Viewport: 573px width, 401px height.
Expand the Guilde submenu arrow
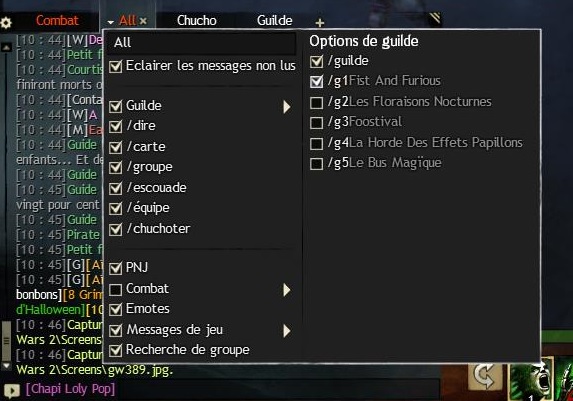click(x=287, y=107)
